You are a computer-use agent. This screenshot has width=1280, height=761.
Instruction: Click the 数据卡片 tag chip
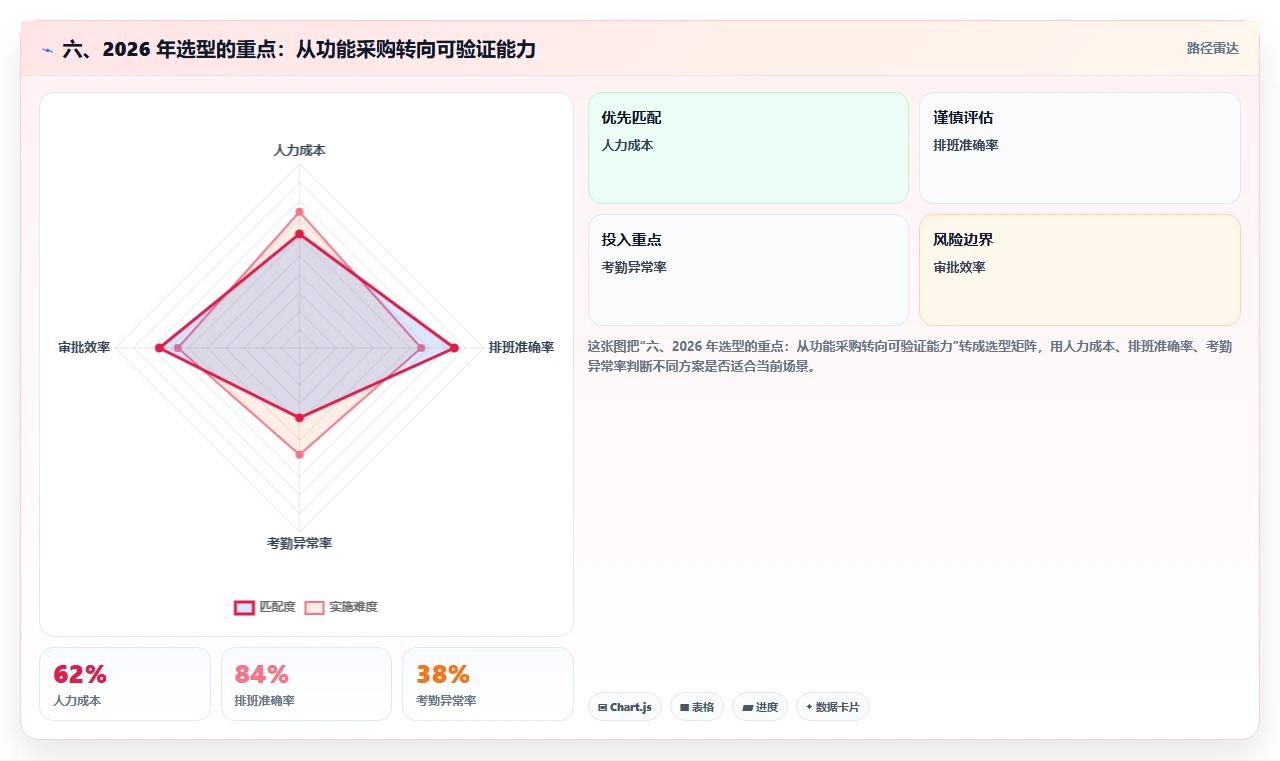click(833, 707)
